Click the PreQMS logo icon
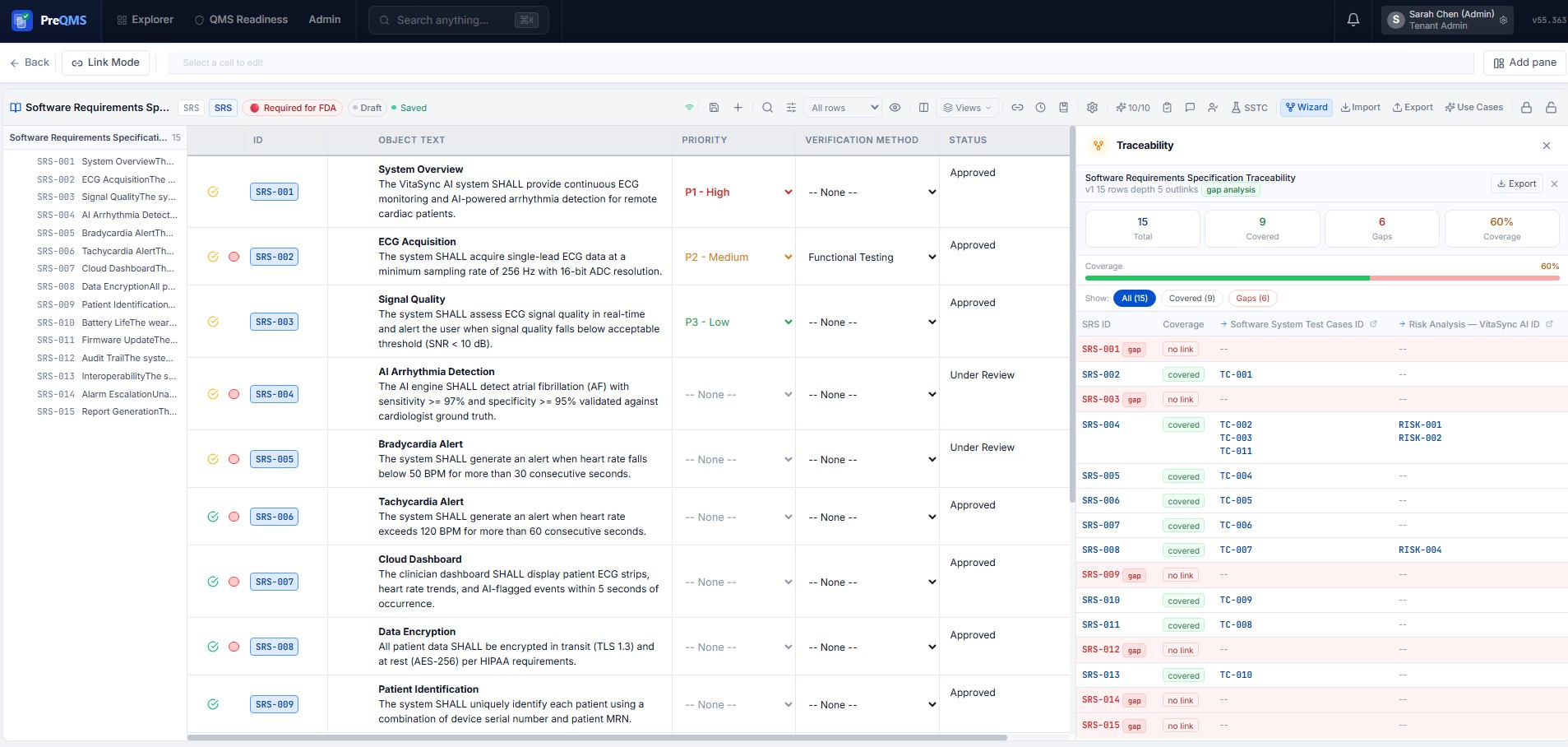1568x747 pixels. click(x=22, y=20)
